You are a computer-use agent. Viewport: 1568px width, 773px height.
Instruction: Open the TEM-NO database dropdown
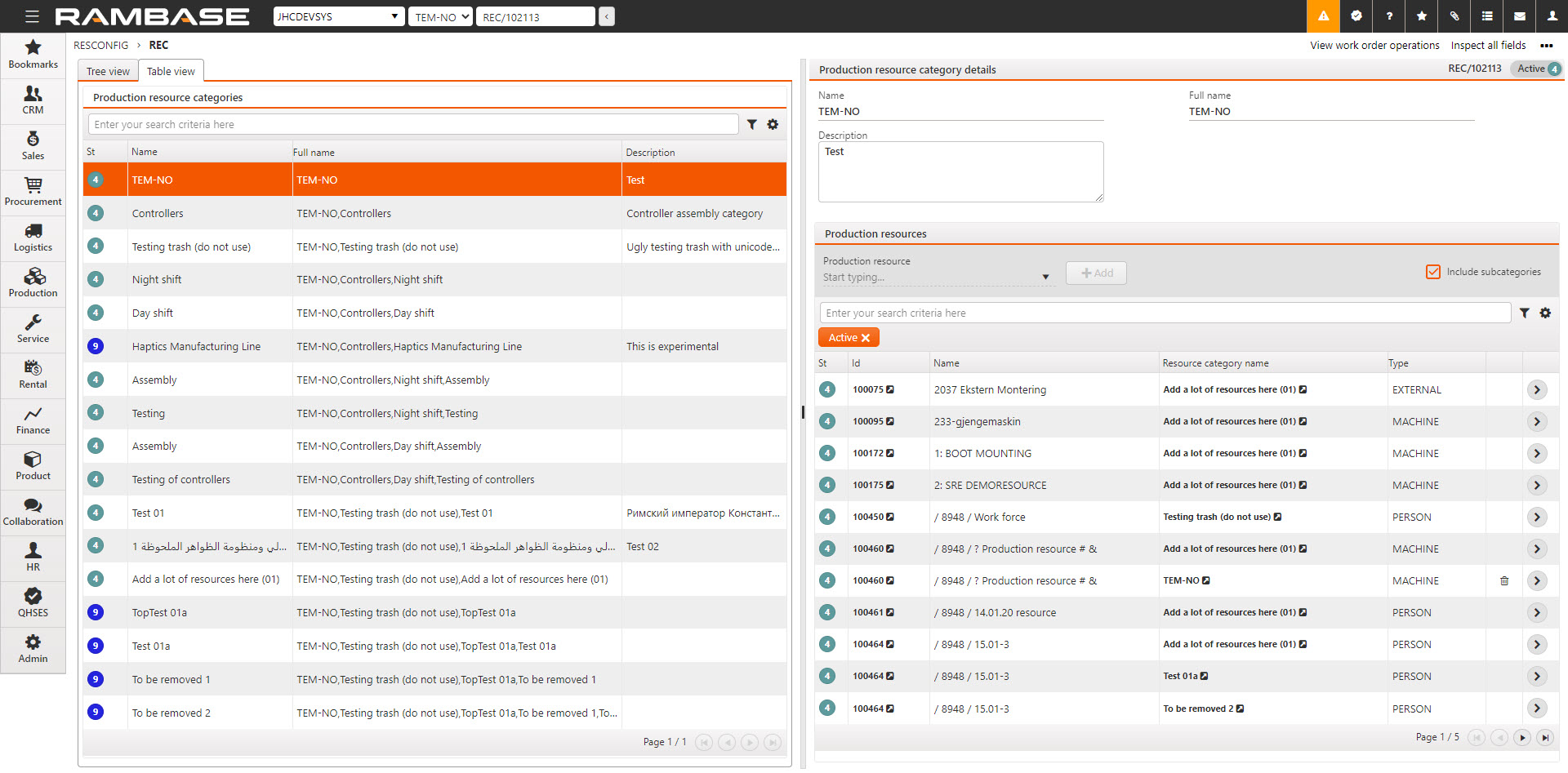click(440, 16)
